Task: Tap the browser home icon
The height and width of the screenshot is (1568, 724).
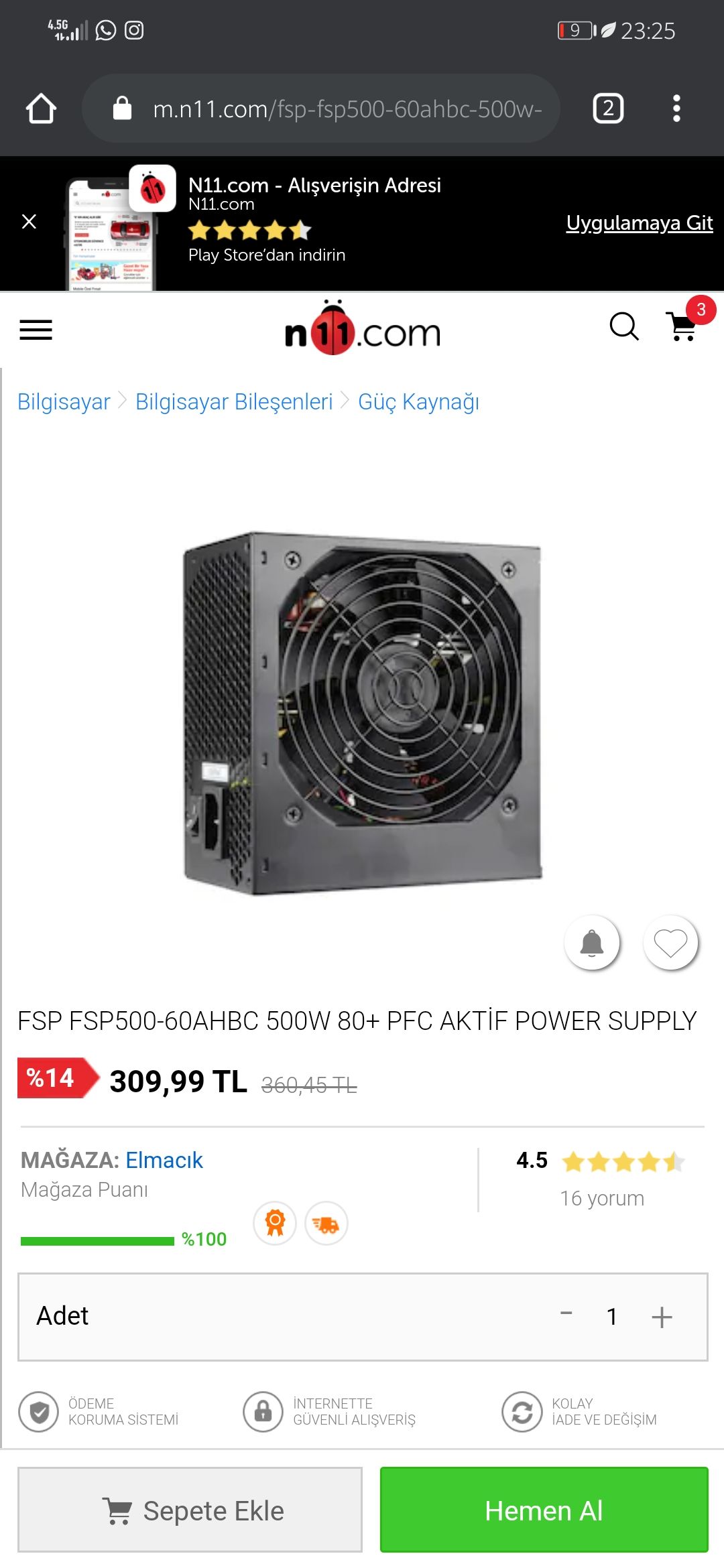Action: [x=41, y=108]
